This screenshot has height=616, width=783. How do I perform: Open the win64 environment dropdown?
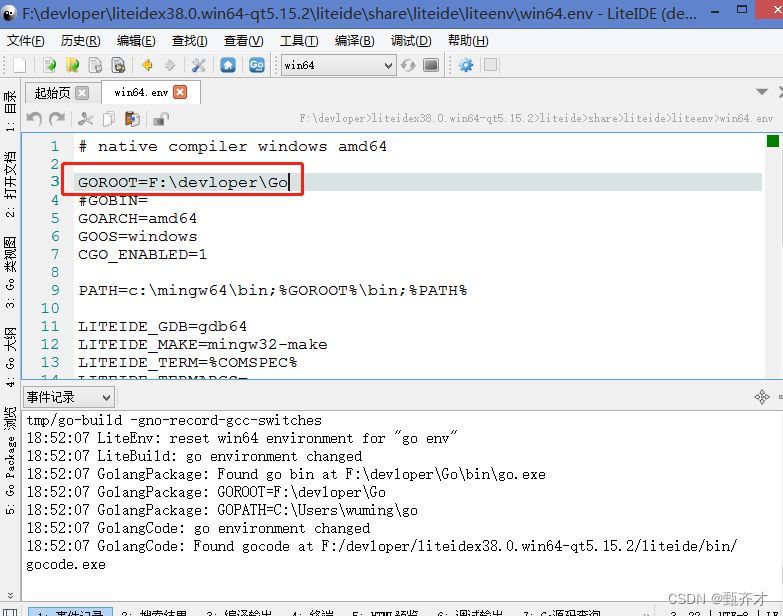[339, 65]
